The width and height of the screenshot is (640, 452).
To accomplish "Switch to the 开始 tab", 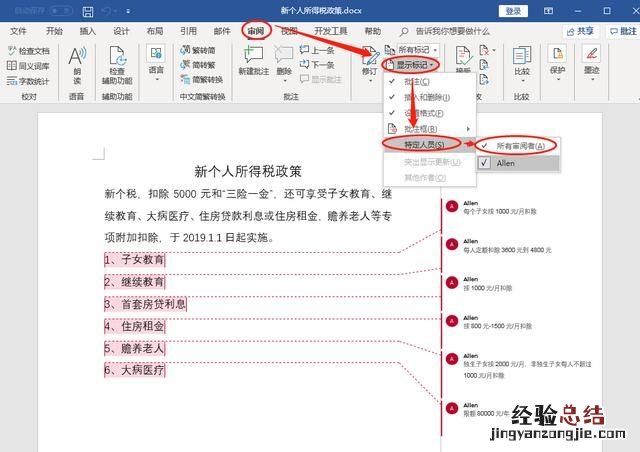I will (x=54, y=31).
